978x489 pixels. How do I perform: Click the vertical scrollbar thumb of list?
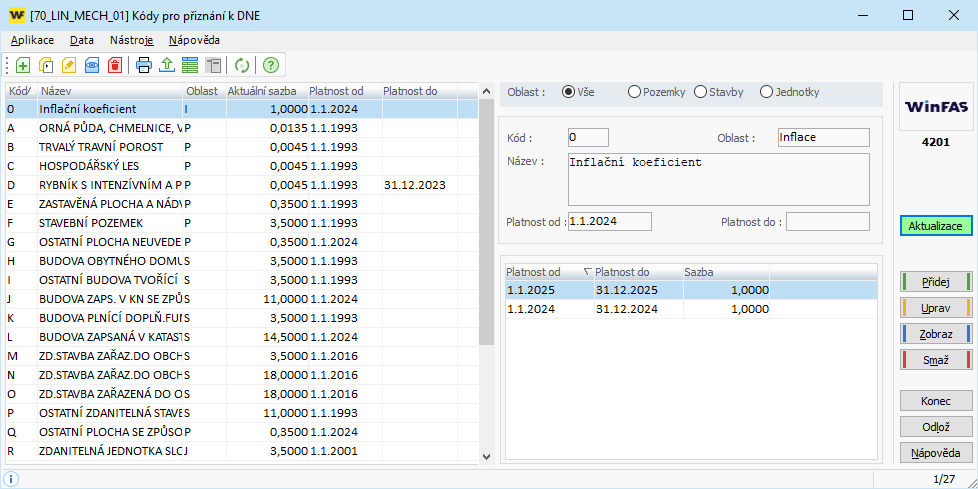[x=487, y=221]
